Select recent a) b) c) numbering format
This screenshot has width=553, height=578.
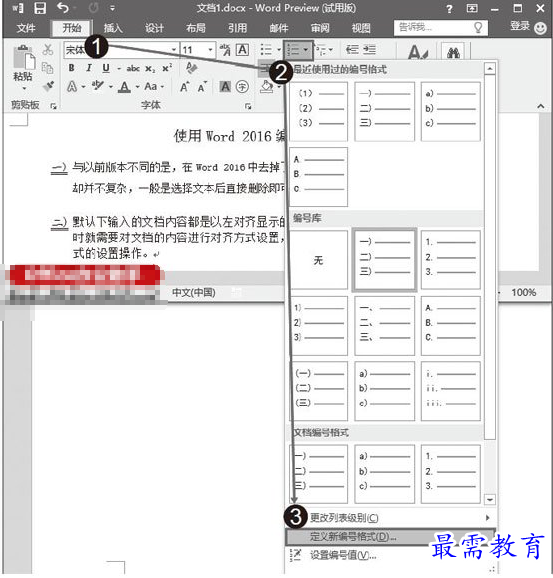tap(451, 111)
